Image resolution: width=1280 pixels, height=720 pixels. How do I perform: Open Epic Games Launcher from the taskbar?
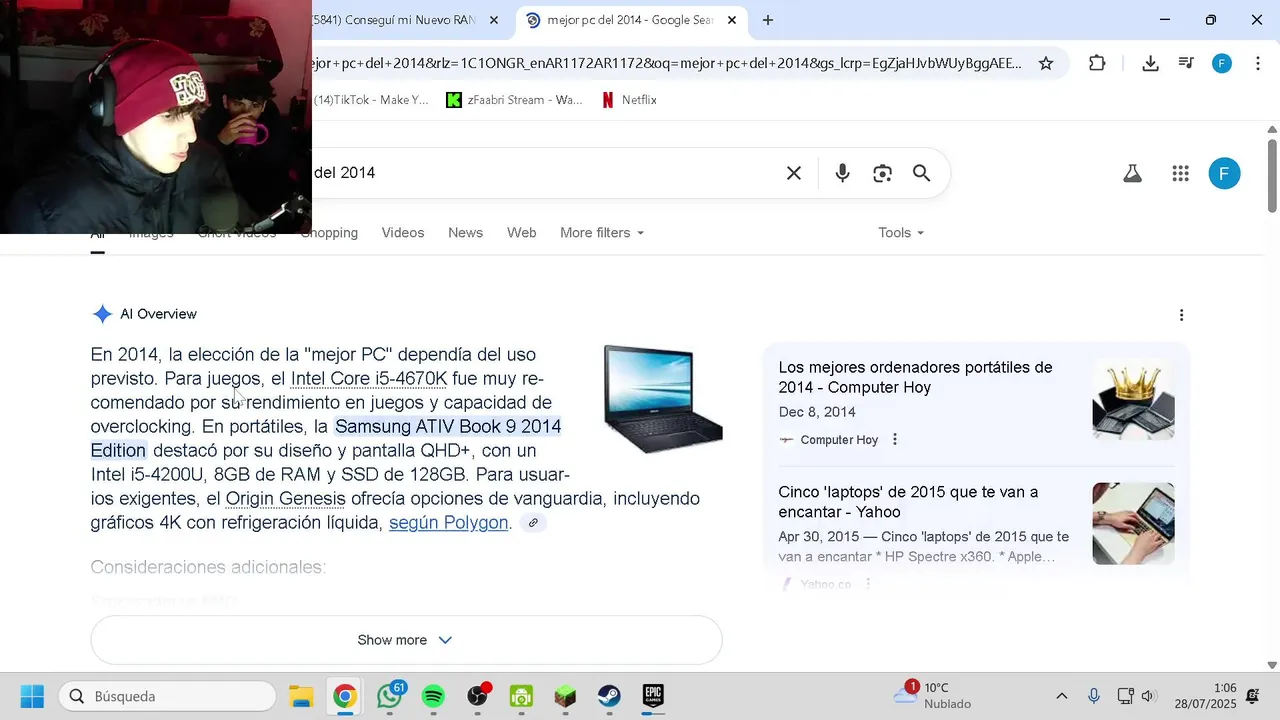tap(653, 696)
